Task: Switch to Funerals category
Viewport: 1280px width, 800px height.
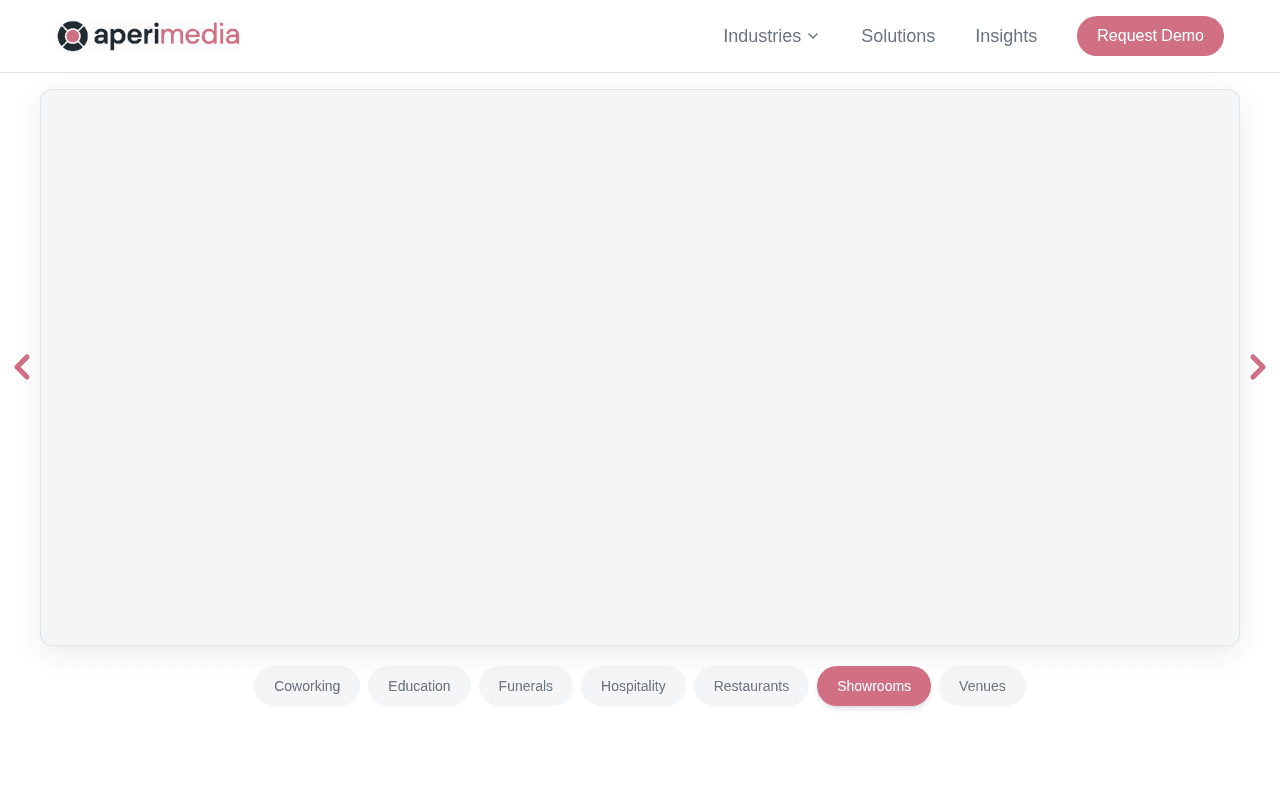Action: click(526, 686)
